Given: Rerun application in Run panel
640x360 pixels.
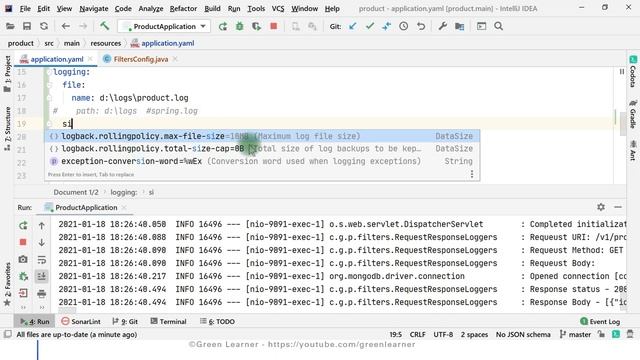Looking at the screenshot, I should (23, 225).
